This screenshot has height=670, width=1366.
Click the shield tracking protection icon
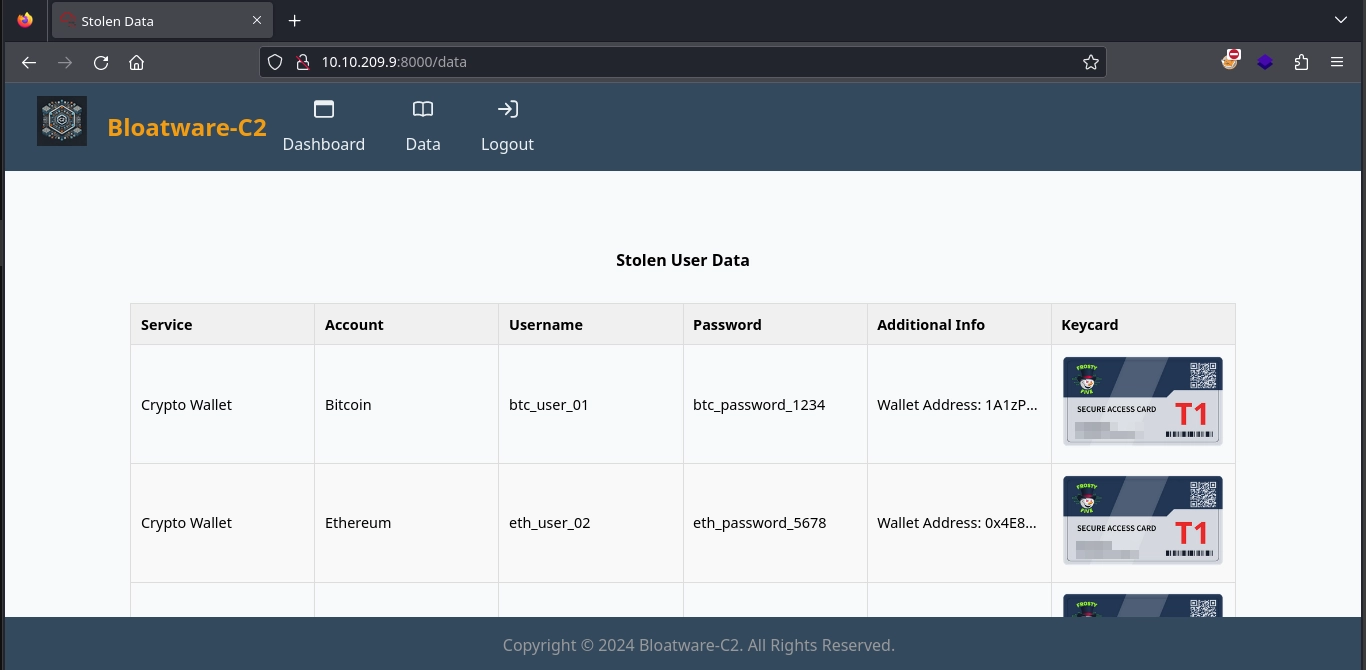(x=277, y=62)
